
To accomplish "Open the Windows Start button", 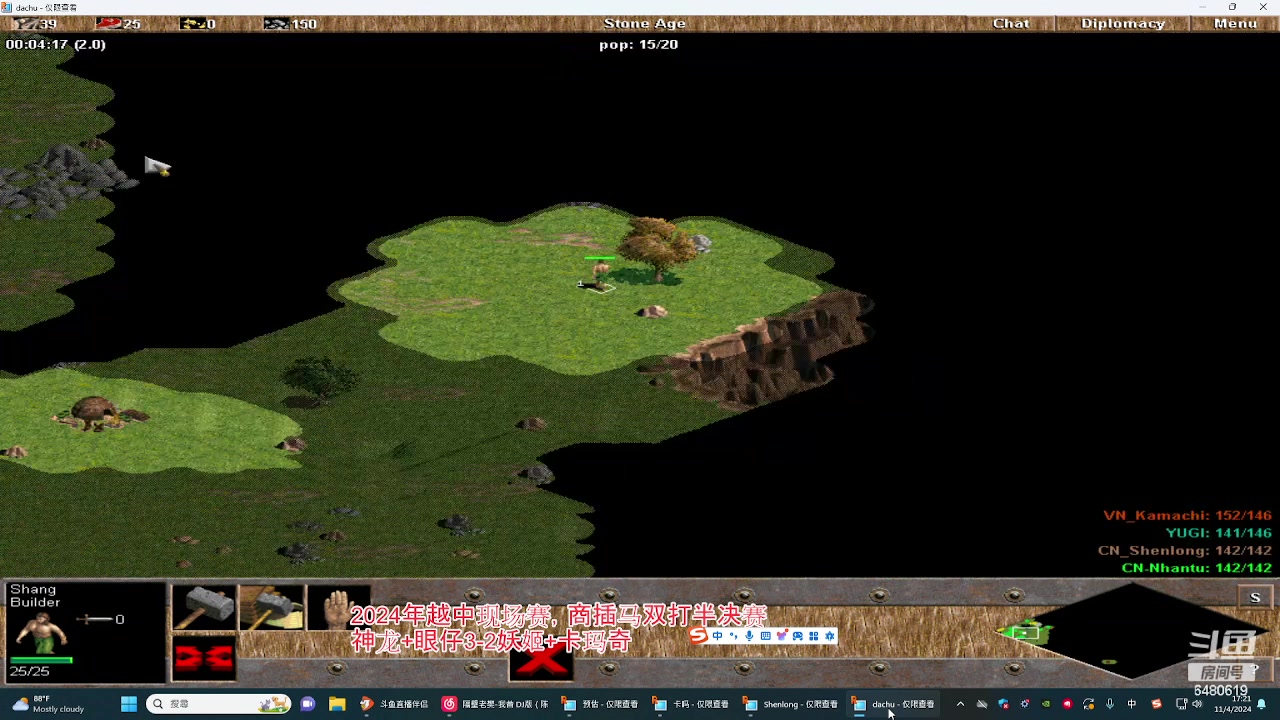I will coord(129,704).
